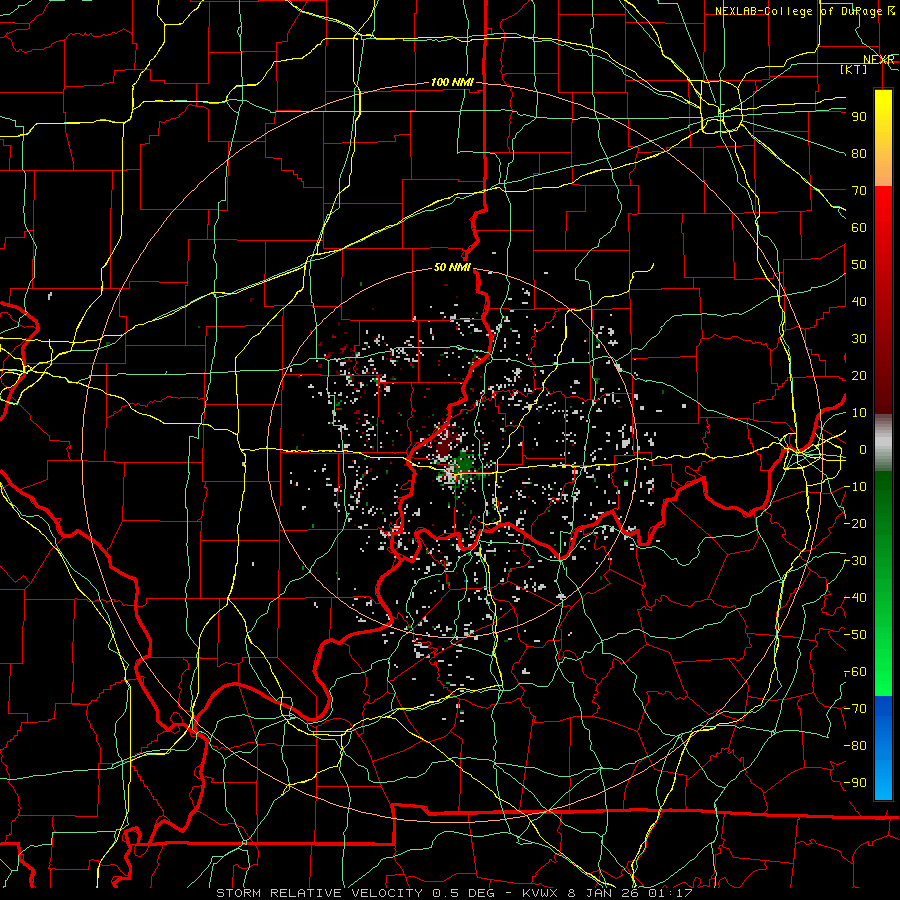Click the 50 NMI range ring label
900x900 pixels.
pos(452,267)
